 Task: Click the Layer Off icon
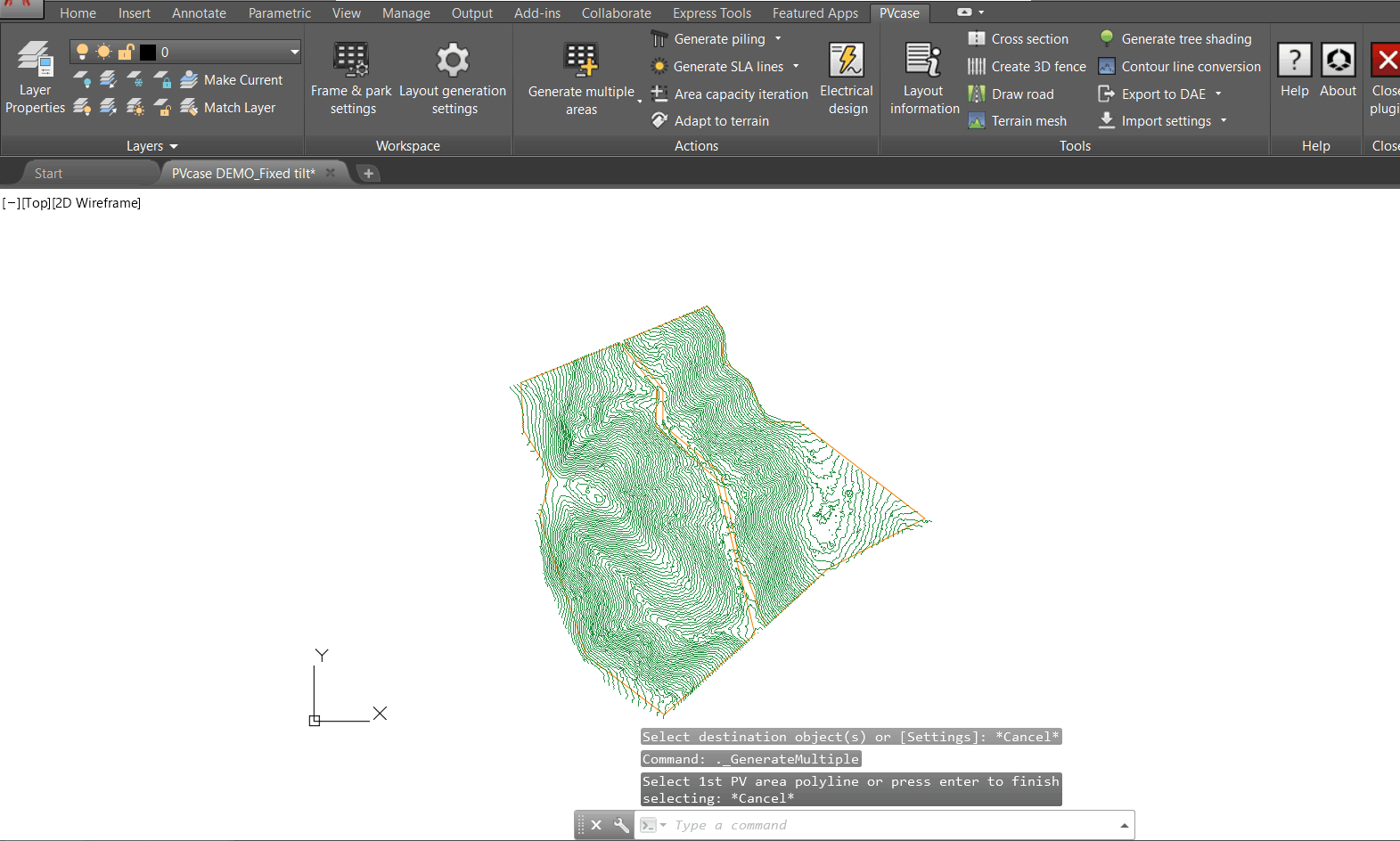(82, 79)
